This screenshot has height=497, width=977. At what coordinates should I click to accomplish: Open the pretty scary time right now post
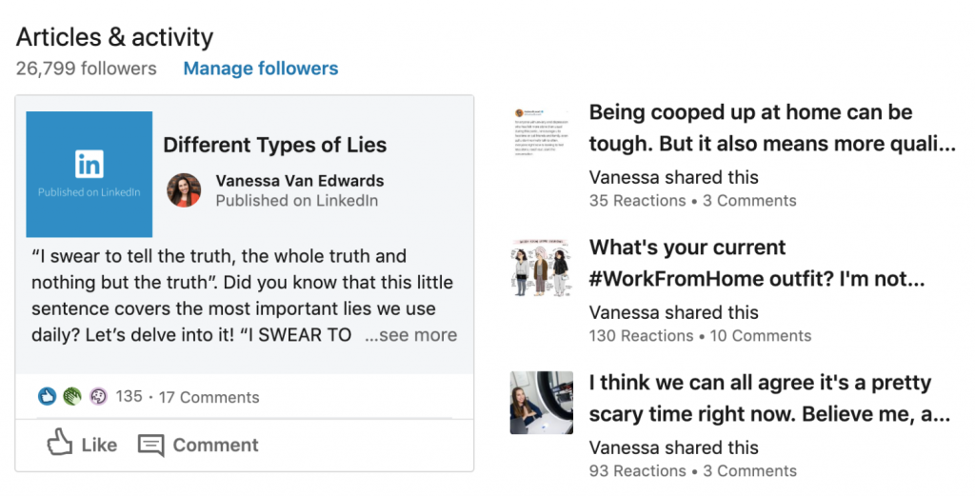point(770,398)
